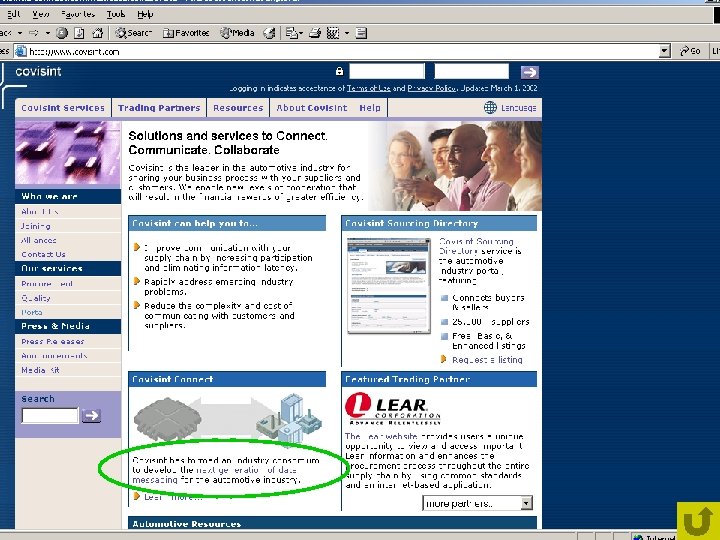This screenshot has width=720, height=540.
Task: Click the login submit arrow button
Action: point(529,72)
